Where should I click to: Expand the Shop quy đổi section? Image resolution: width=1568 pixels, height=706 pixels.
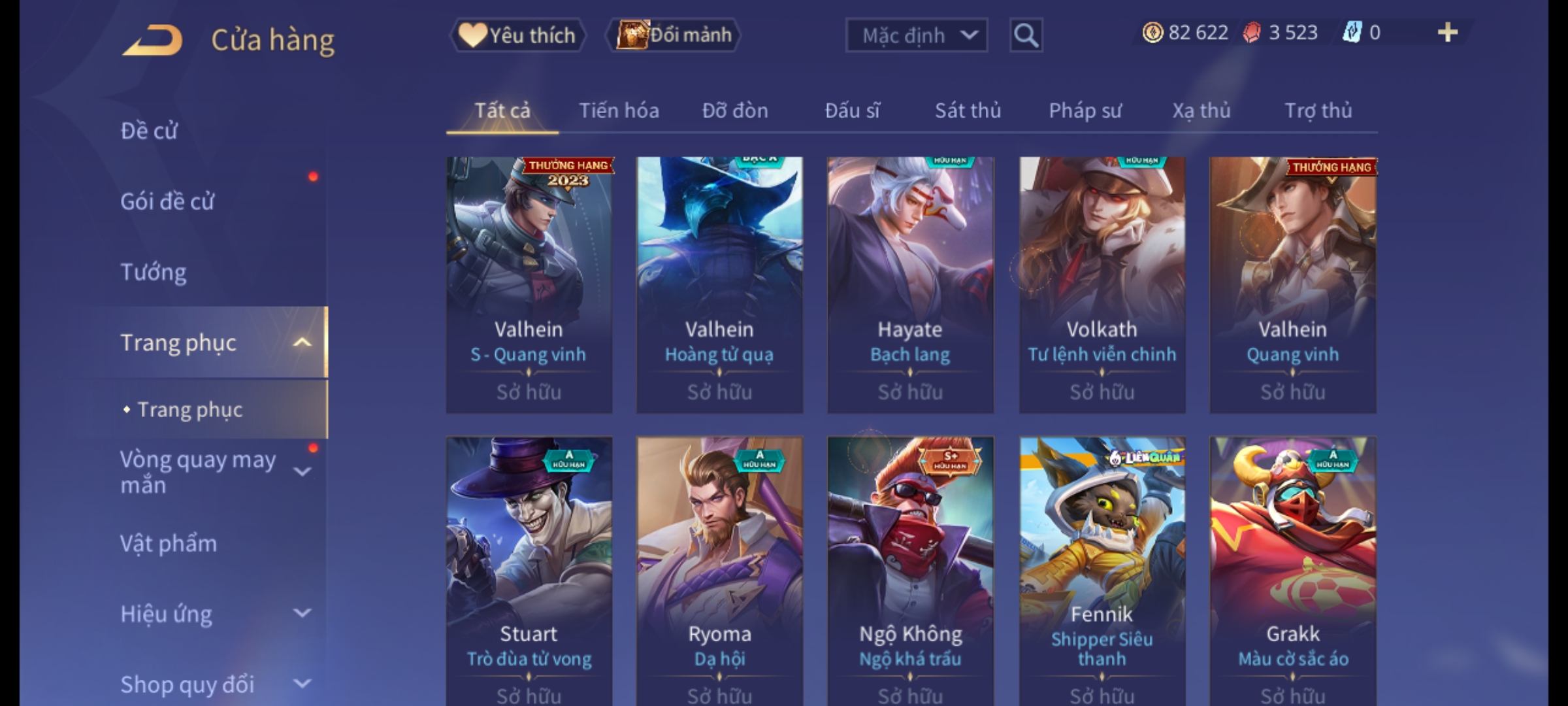coord(302,684)
